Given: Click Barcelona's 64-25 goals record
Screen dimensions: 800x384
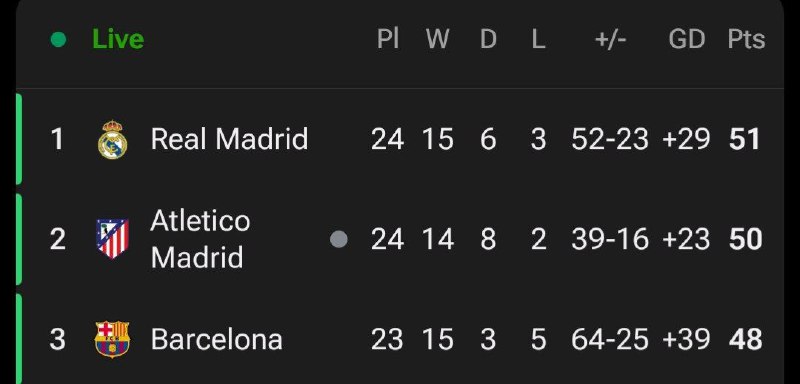Looking at the screenshot, I should click(x=610, y=340).
